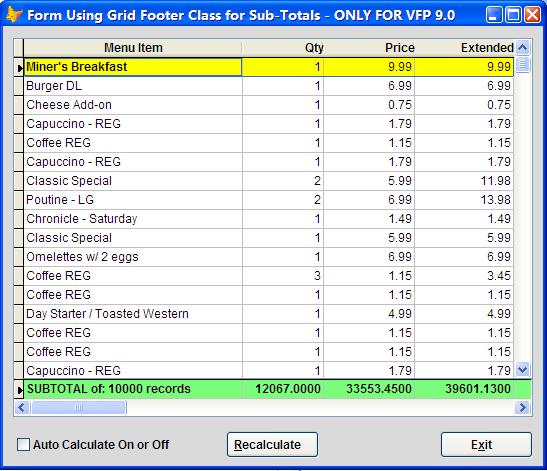Toggle Auto Calculate On or Off checkbox
This screenshot has height=471, width=547.
tap(23, 445)
